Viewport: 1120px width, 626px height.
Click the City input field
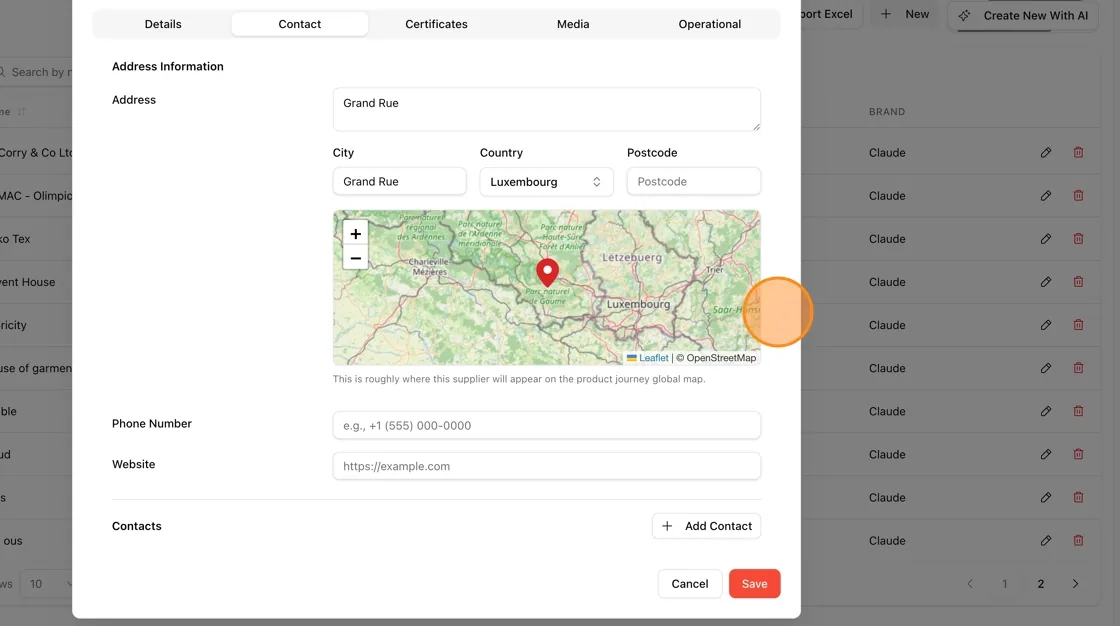(399, 182)
